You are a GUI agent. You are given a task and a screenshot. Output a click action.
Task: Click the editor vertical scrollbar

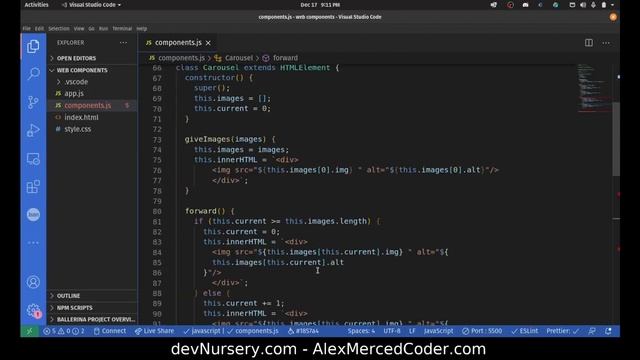click(x=616, y=139)
